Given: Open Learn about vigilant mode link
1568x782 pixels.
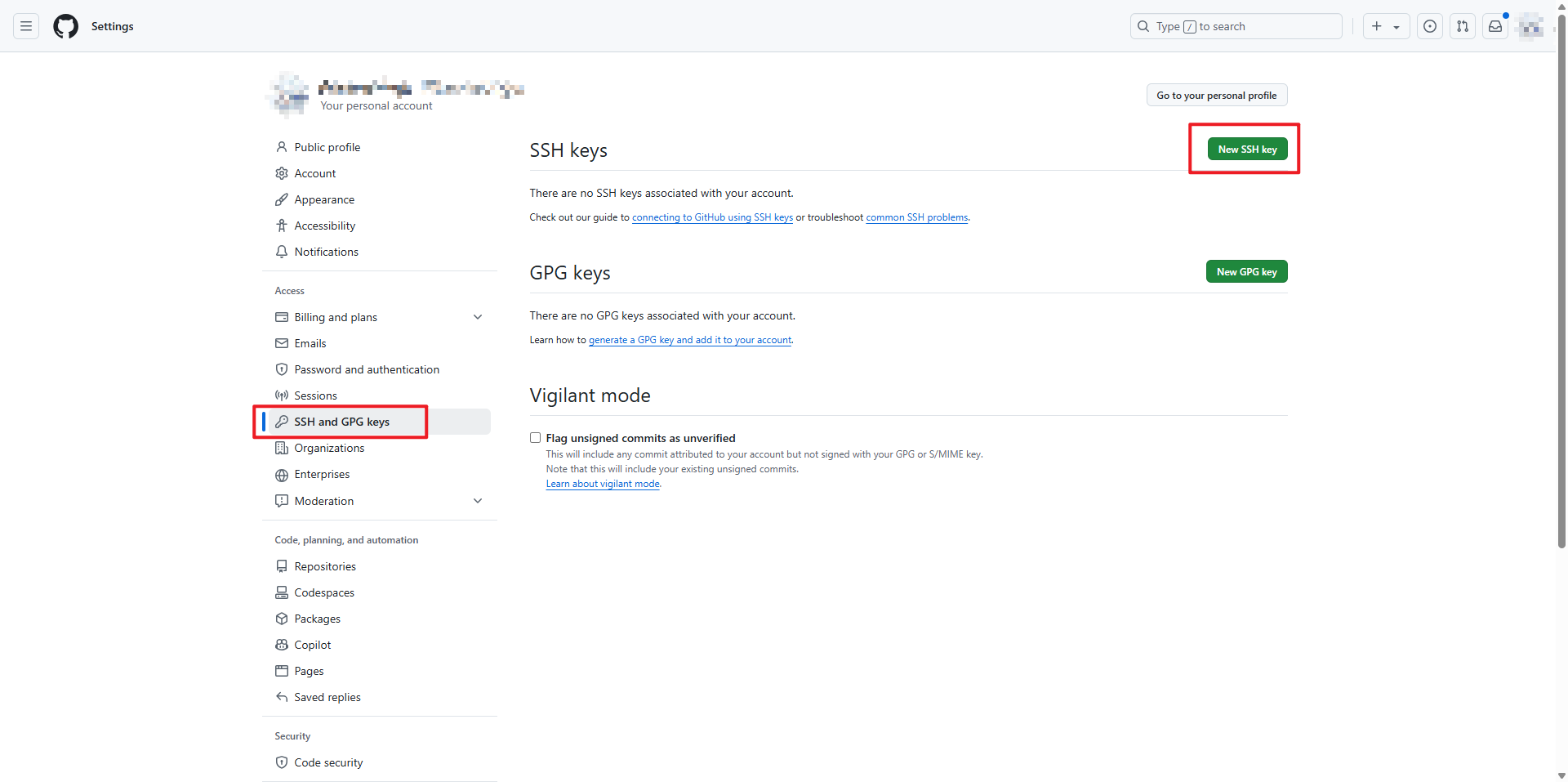Looking at the screenshot, I should tap(603, 484).
